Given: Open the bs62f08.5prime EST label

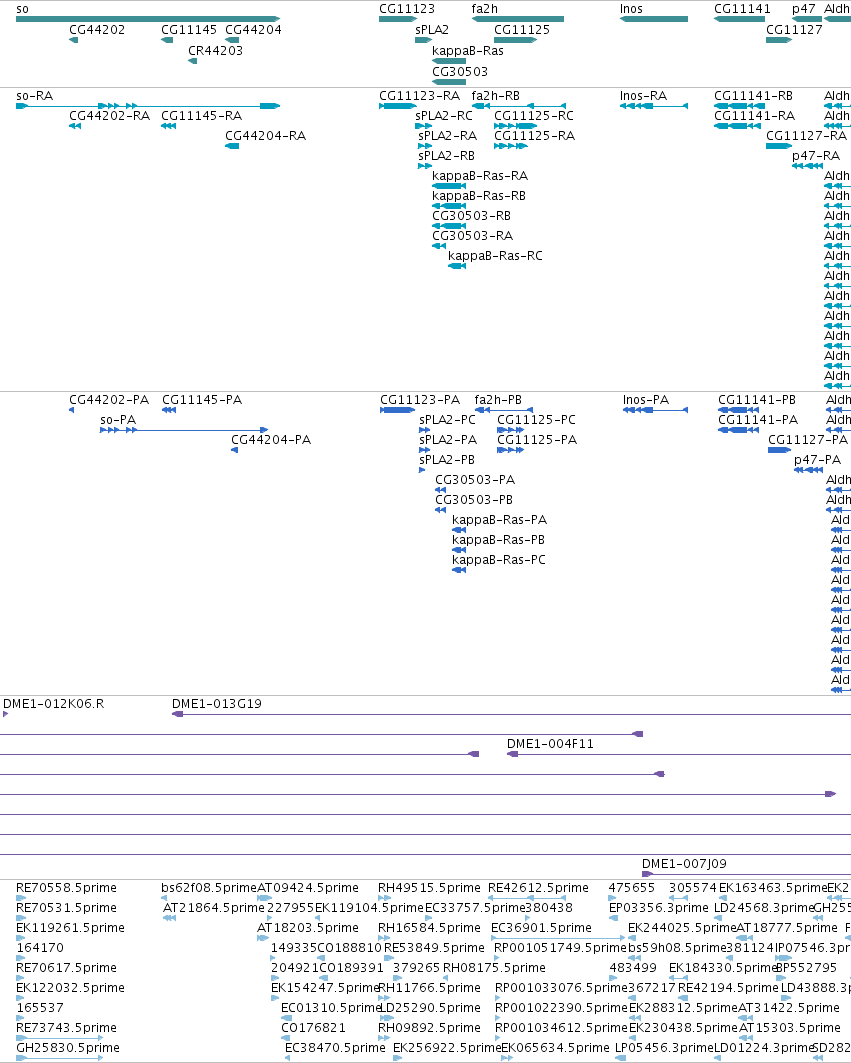Looking at the screenshot, I should [x=209, y=888].
